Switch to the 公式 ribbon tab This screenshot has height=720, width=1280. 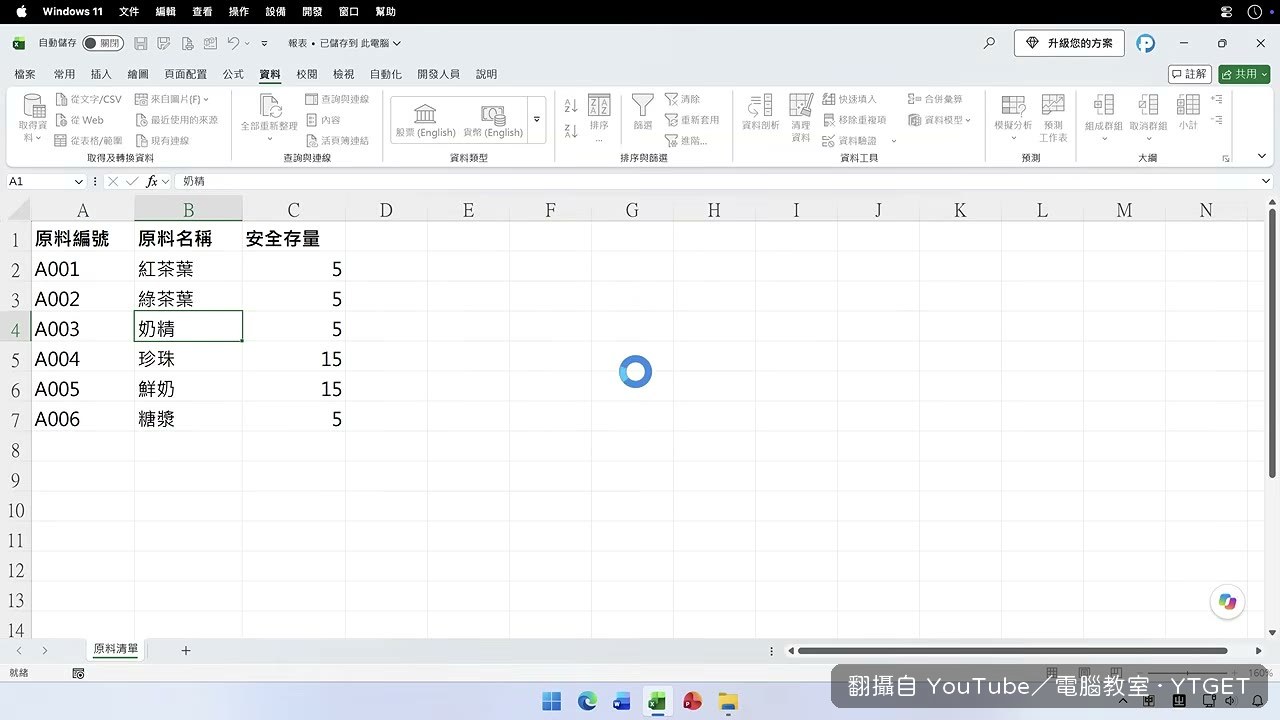[233, 74]
